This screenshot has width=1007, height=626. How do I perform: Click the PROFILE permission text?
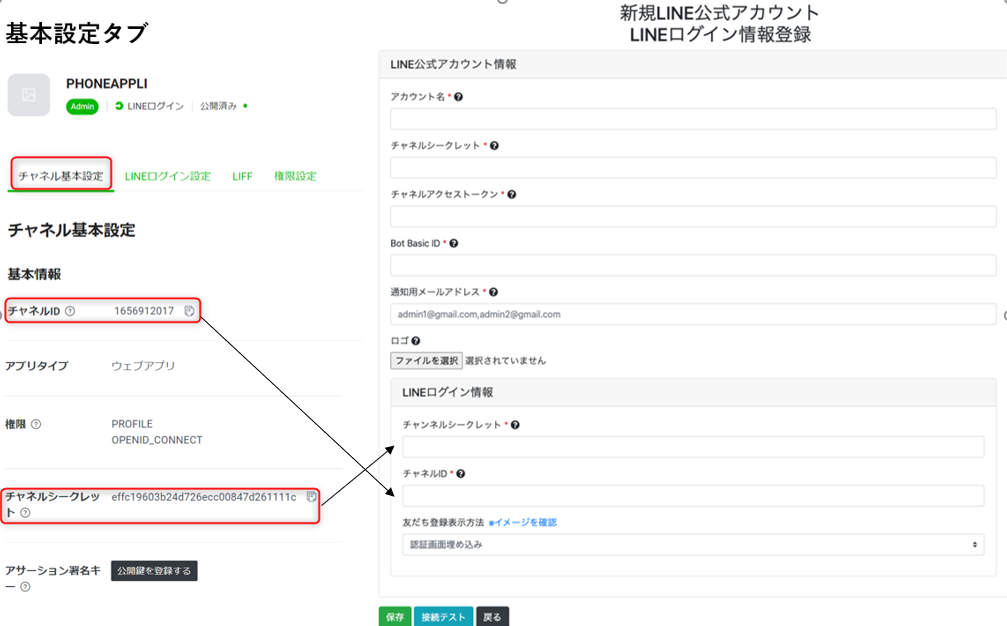coord(132,424)
